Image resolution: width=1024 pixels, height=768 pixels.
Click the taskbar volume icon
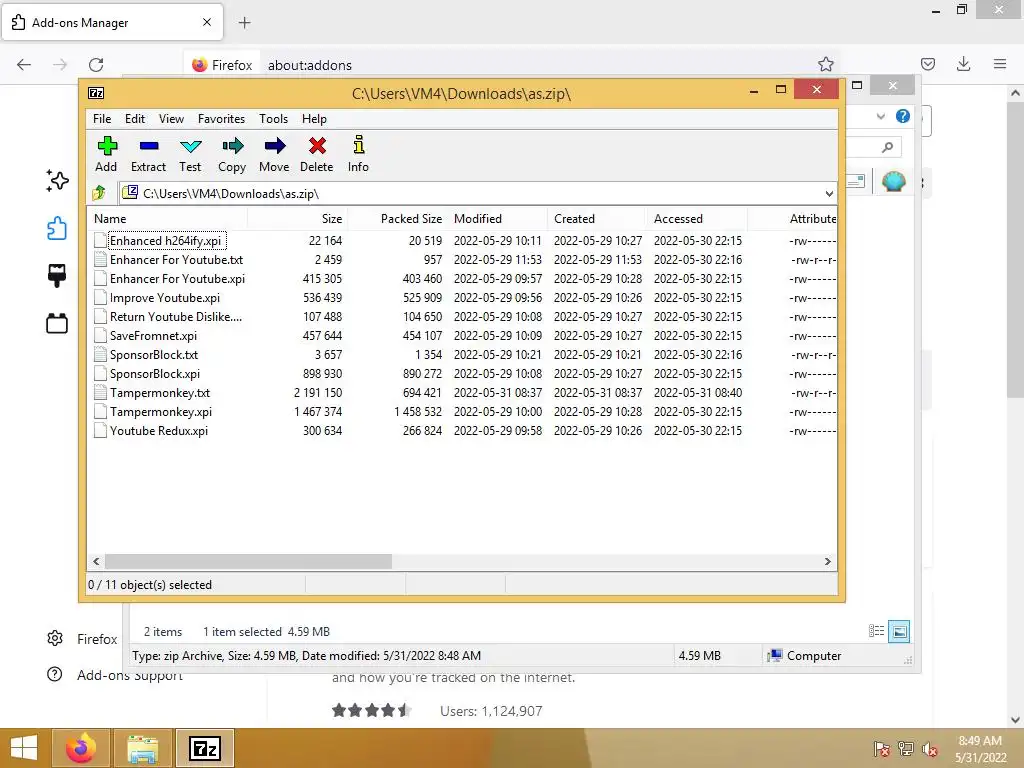click(x=929, y=749)
